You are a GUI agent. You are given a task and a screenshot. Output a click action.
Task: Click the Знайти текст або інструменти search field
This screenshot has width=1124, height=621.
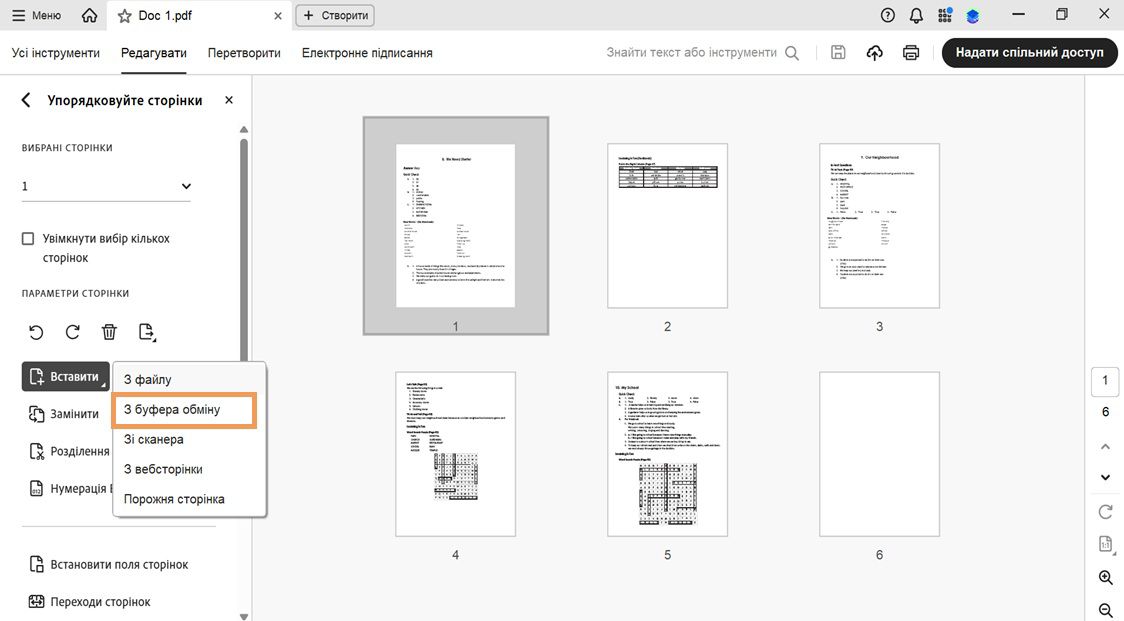(692, 52)
